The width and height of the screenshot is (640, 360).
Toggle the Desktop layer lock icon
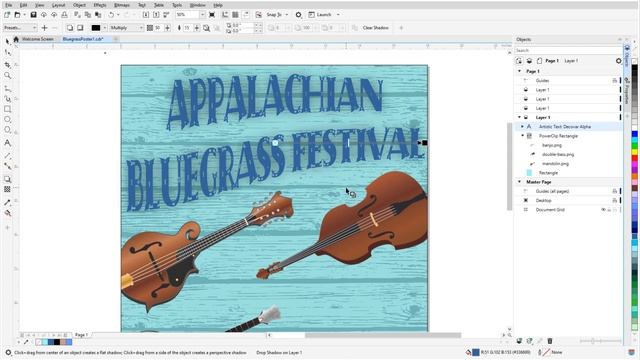pos(614,200)
